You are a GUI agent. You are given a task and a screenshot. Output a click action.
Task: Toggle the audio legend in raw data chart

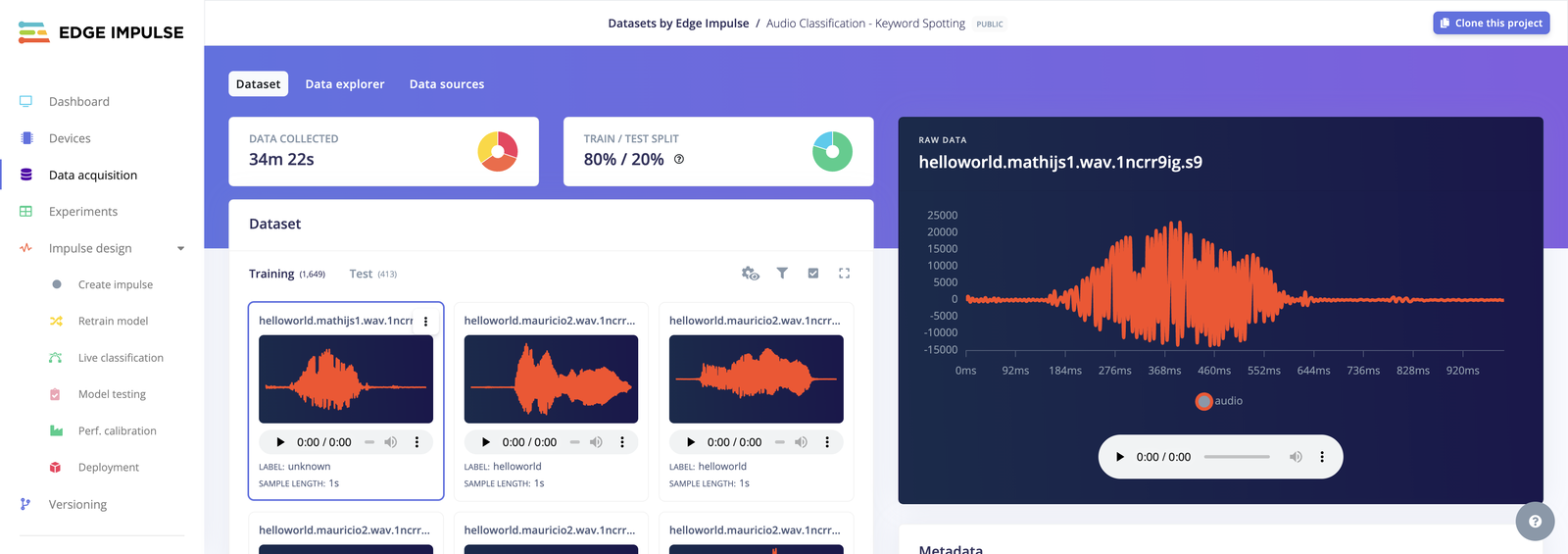click(x=1219, y=401)
